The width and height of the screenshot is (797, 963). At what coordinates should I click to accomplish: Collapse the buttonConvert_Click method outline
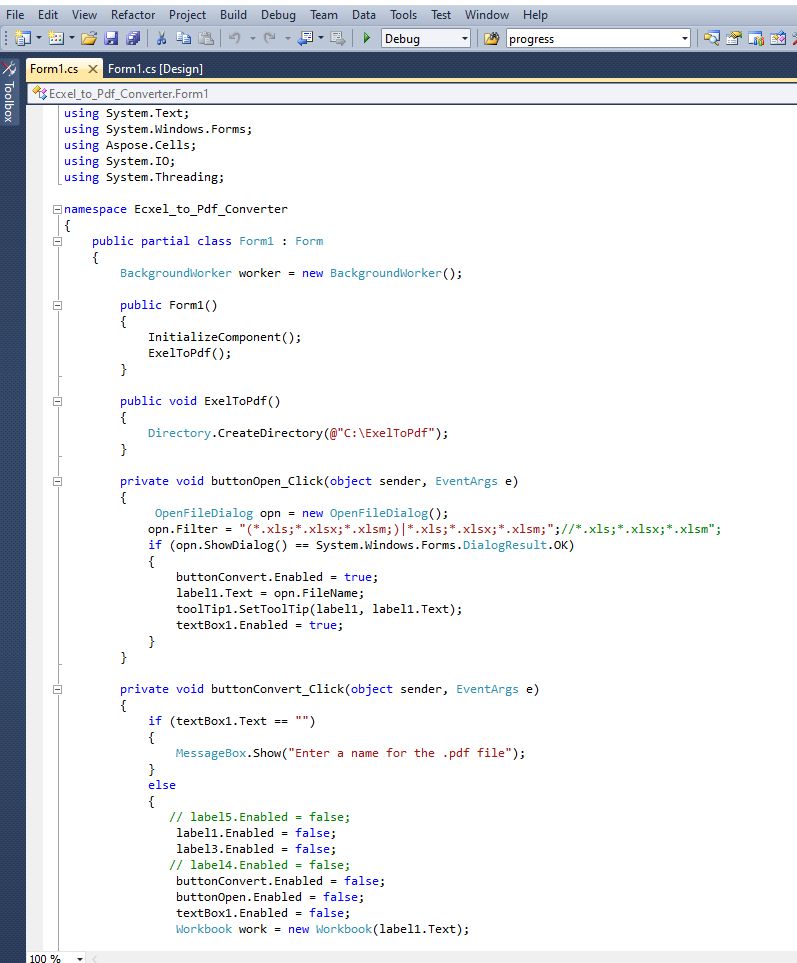(x=57, y=690)
